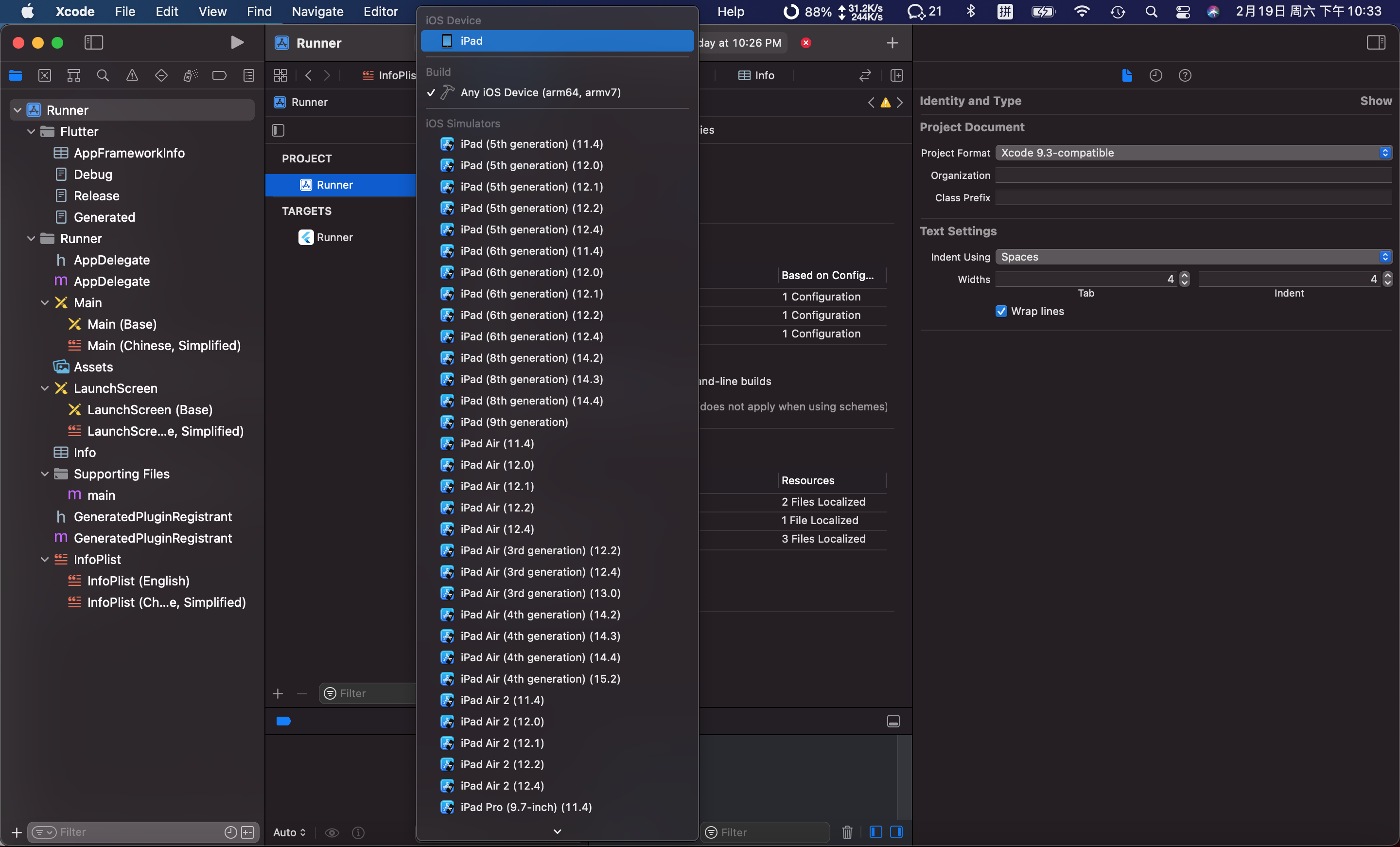The height and width of the screenshot is (847, 1400).
Task: Open the Find navigator magnifier
Action: tap(103, 75)
